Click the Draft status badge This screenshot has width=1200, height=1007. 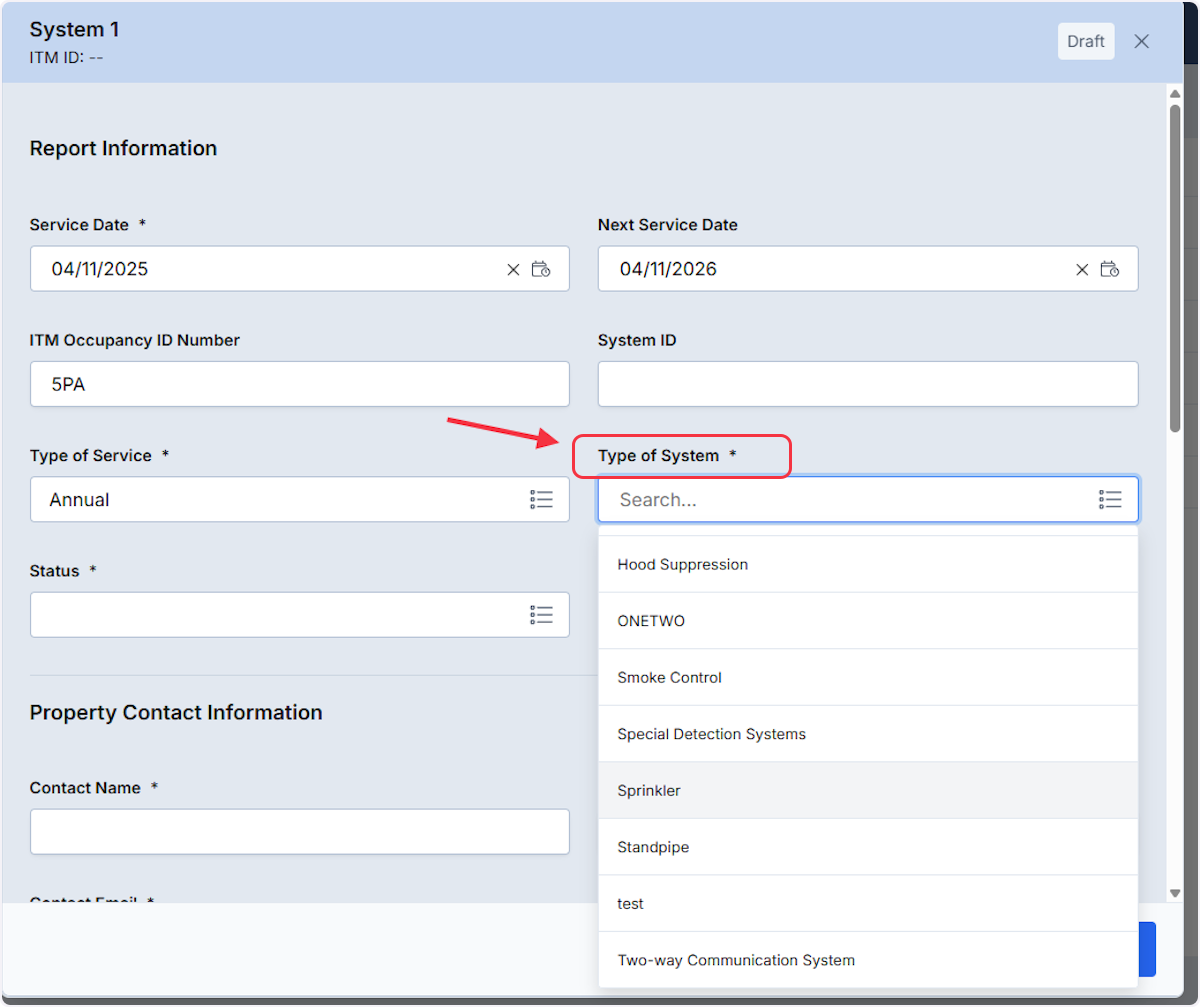1086,41
